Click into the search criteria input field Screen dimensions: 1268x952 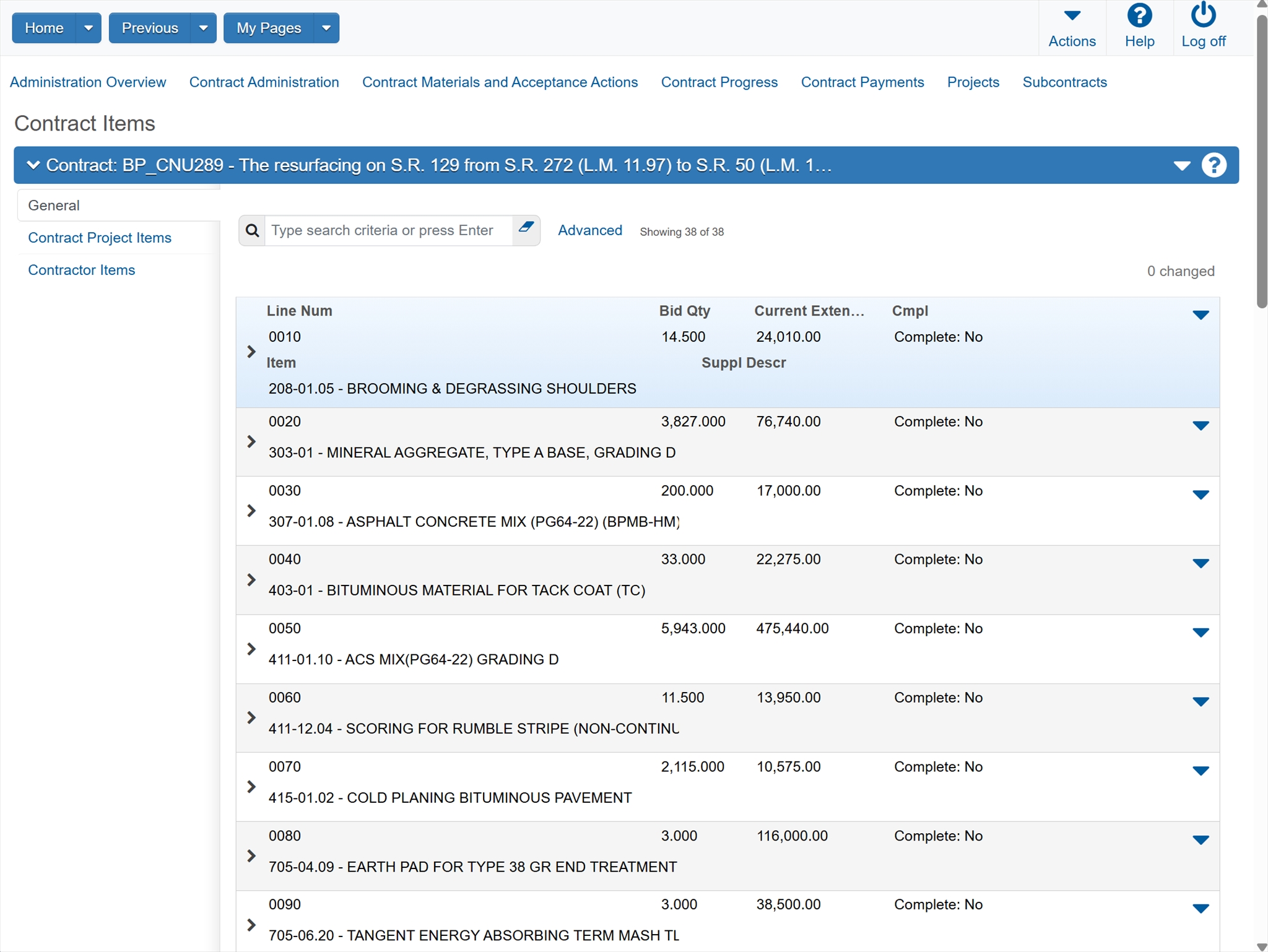(388, 231)
